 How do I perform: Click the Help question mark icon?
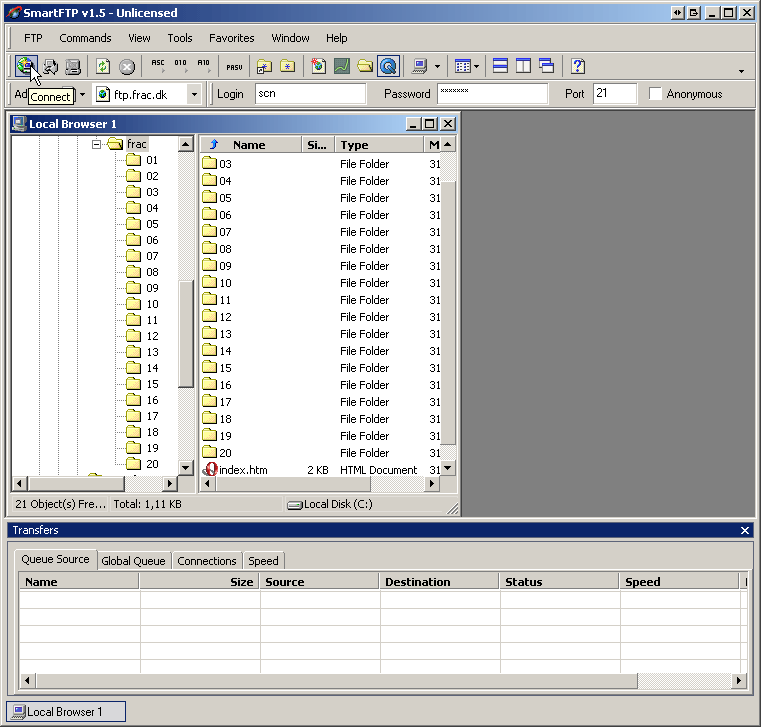pyautogui.click(x=578, y=66)
